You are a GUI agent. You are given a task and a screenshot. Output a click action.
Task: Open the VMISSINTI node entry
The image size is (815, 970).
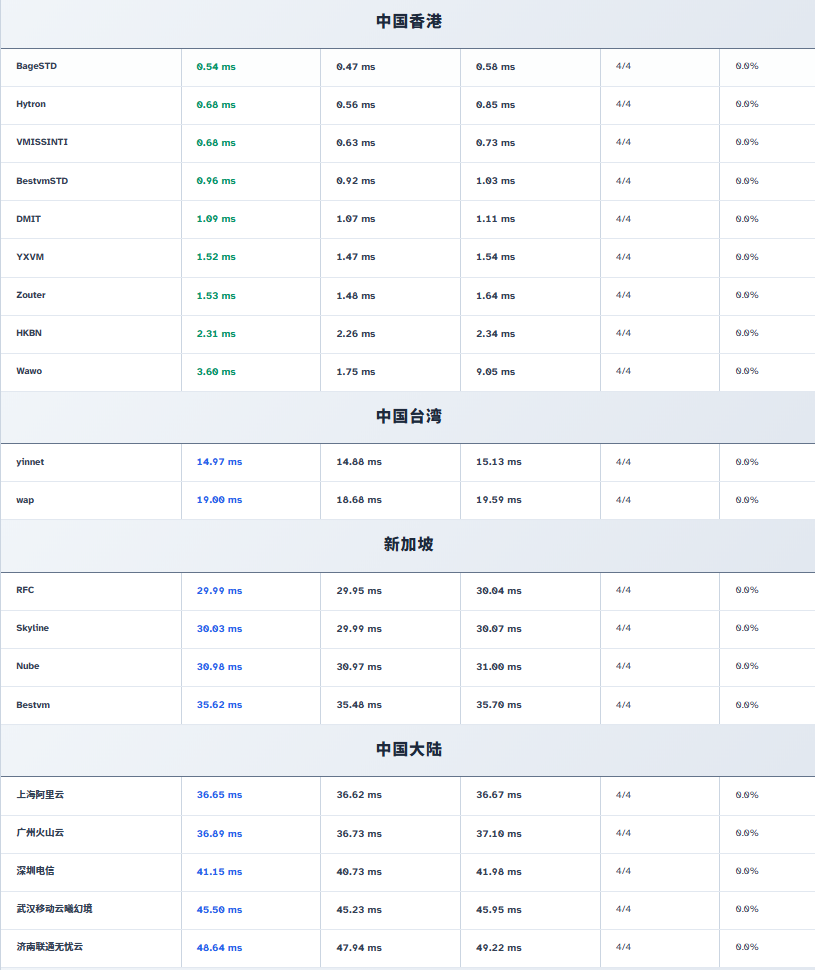coord(42,142)
